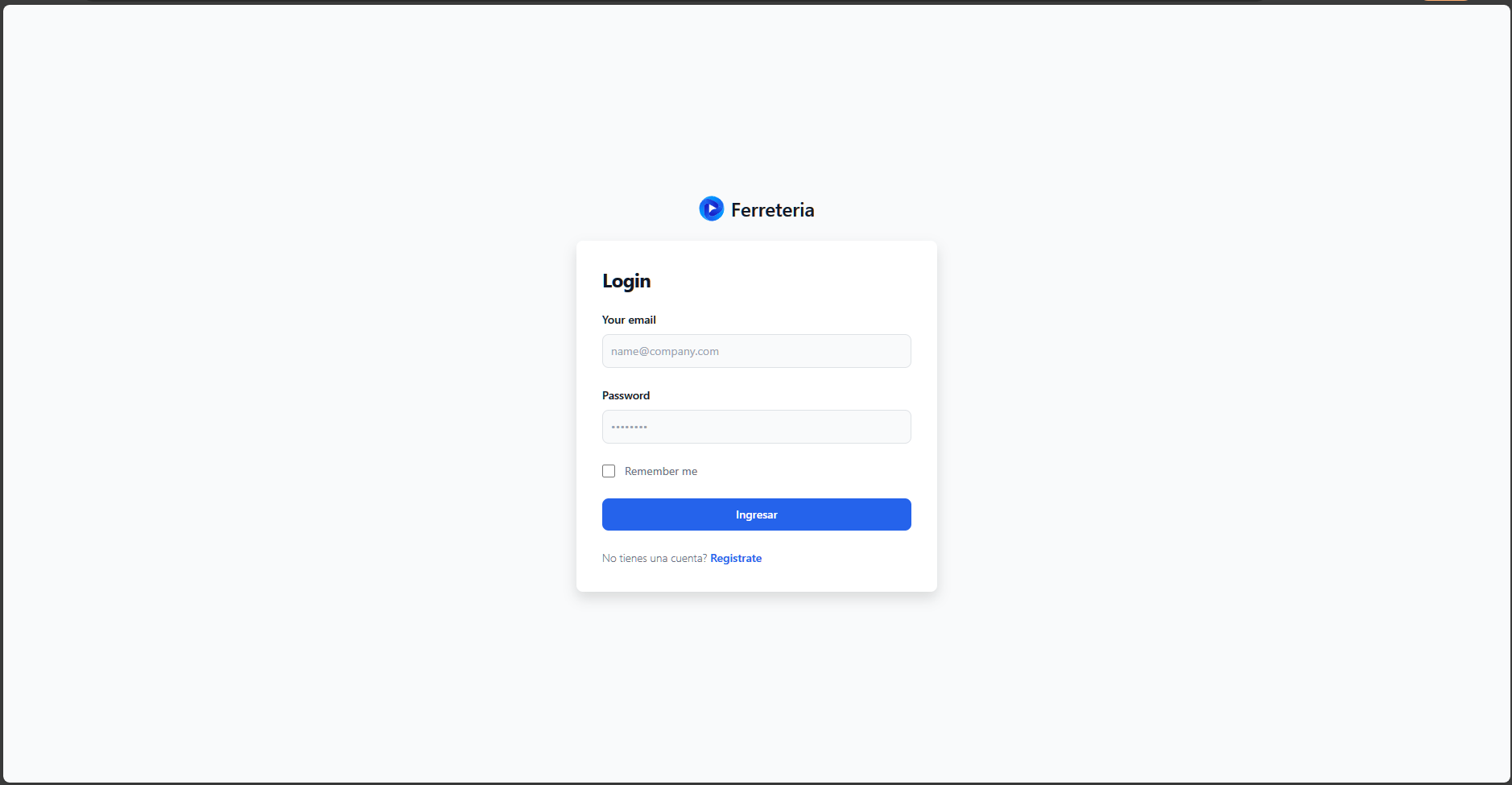Focus the Your email input field
1512x785 pixels.
(x=756, y=351)
